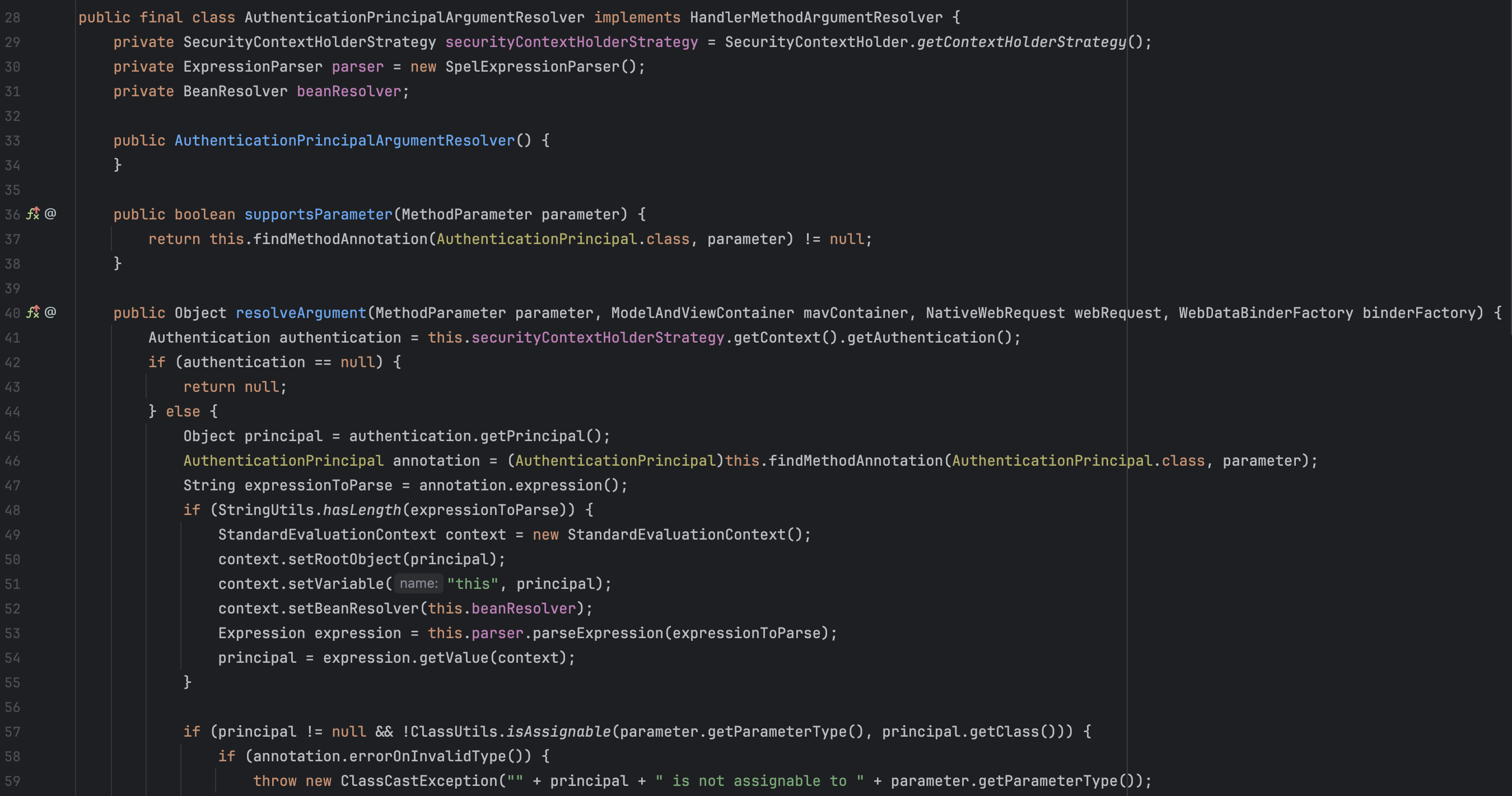
Task: Click ClassCastException on line 59
Action: (418, 781)
